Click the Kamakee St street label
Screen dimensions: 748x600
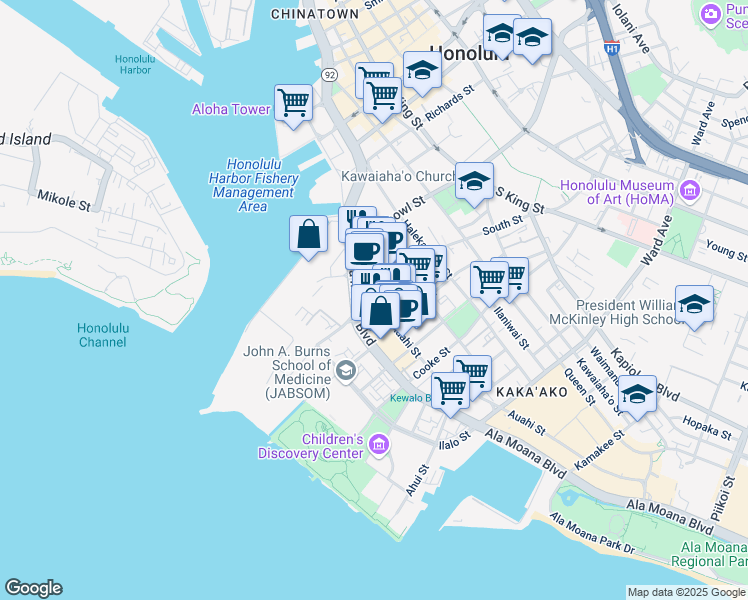[599, 450]
